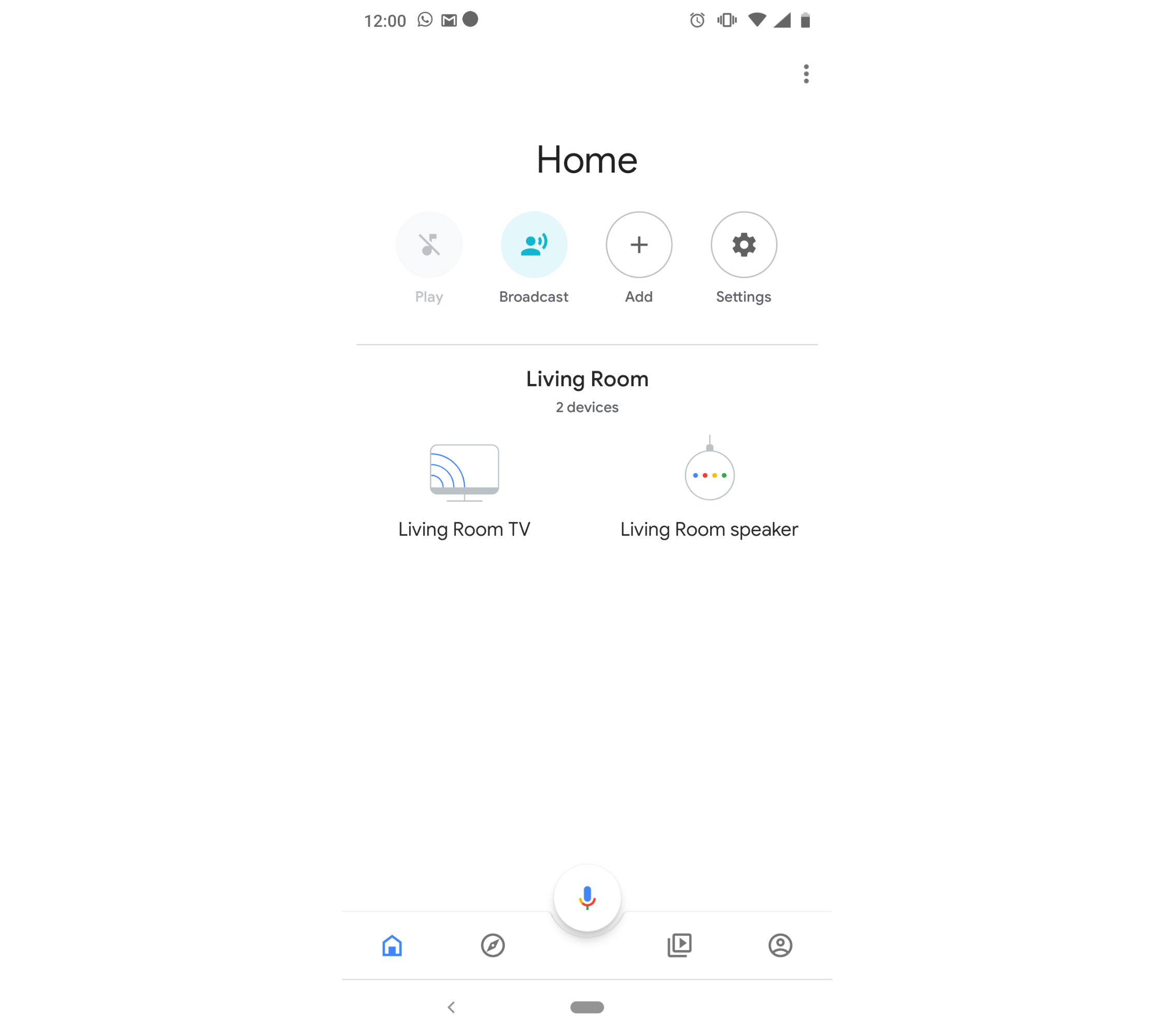Tap the Home tab icon
Image resolution: width=1175 pixels, height=1036 pixels.
[x=391, y=945]
